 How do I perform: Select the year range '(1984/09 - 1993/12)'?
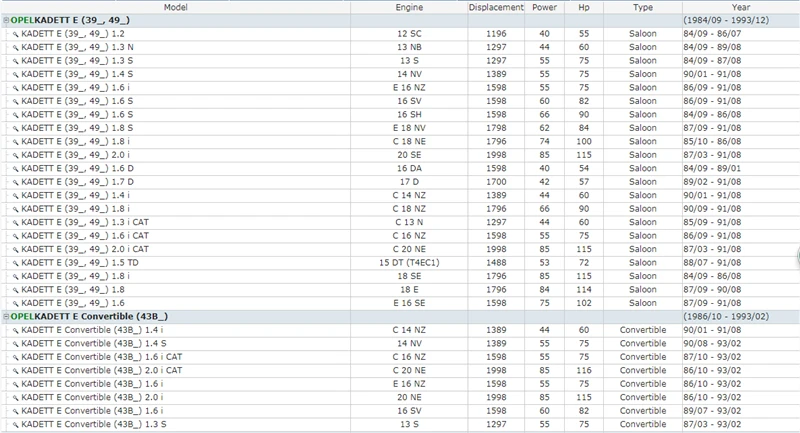click(726, 20)
